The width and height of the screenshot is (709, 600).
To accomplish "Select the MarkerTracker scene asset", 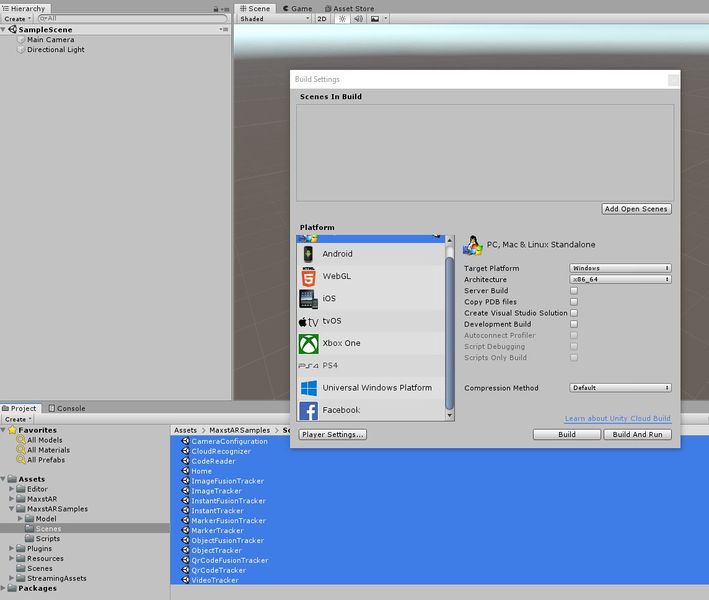I will (x=218, y=530).
